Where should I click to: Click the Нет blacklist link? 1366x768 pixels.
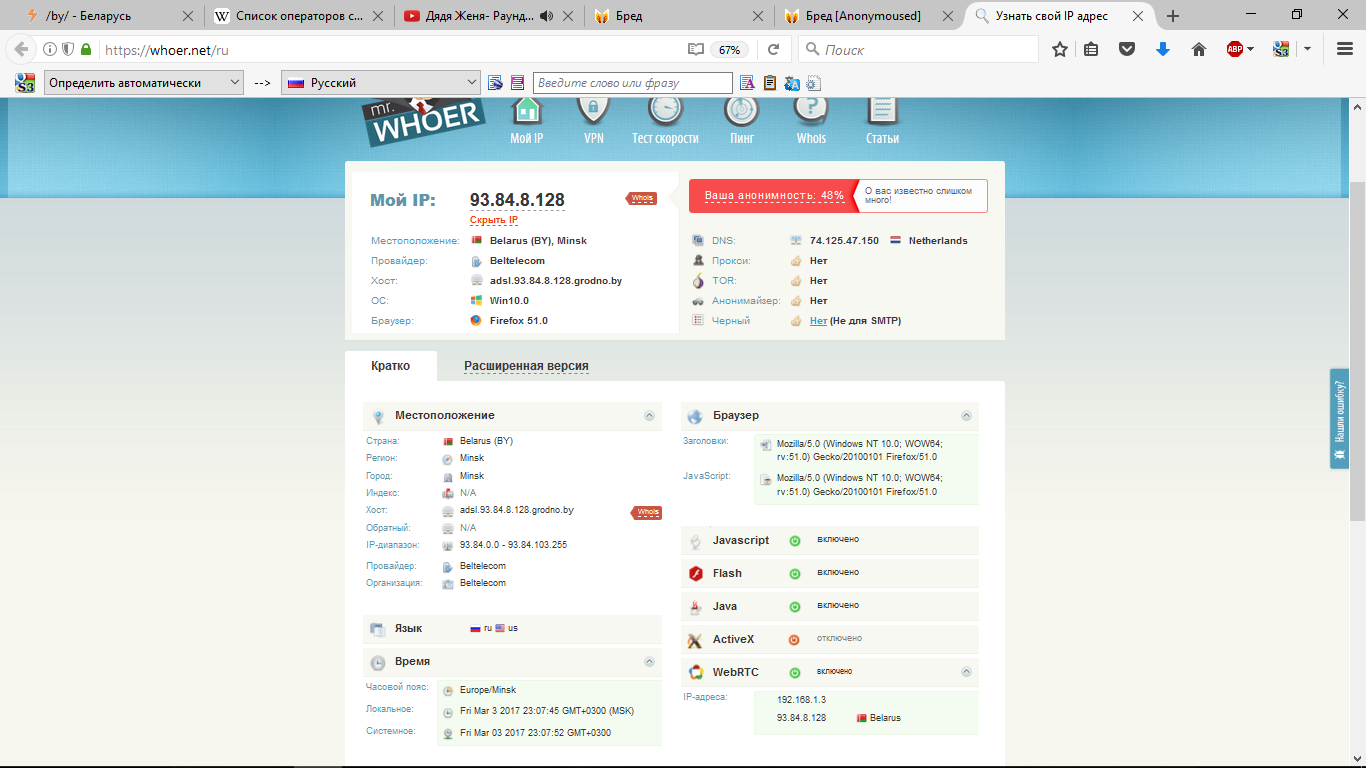tap(818, 321)
